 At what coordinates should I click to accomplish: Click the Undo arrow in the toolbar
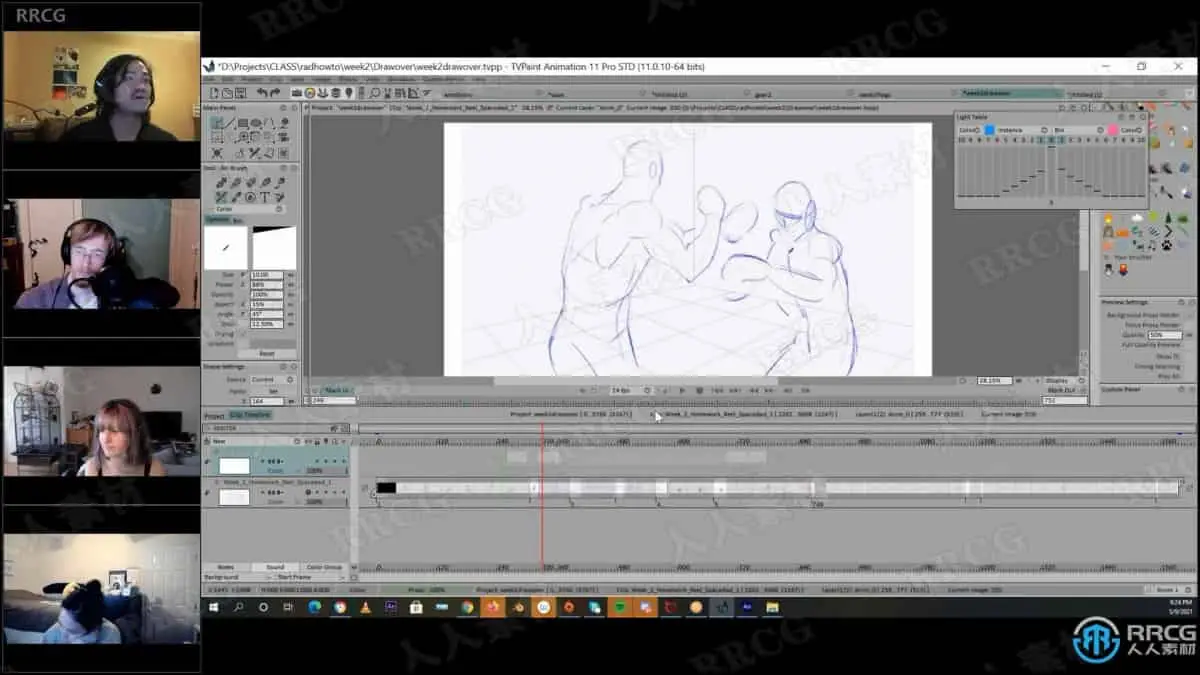[262, 93]
